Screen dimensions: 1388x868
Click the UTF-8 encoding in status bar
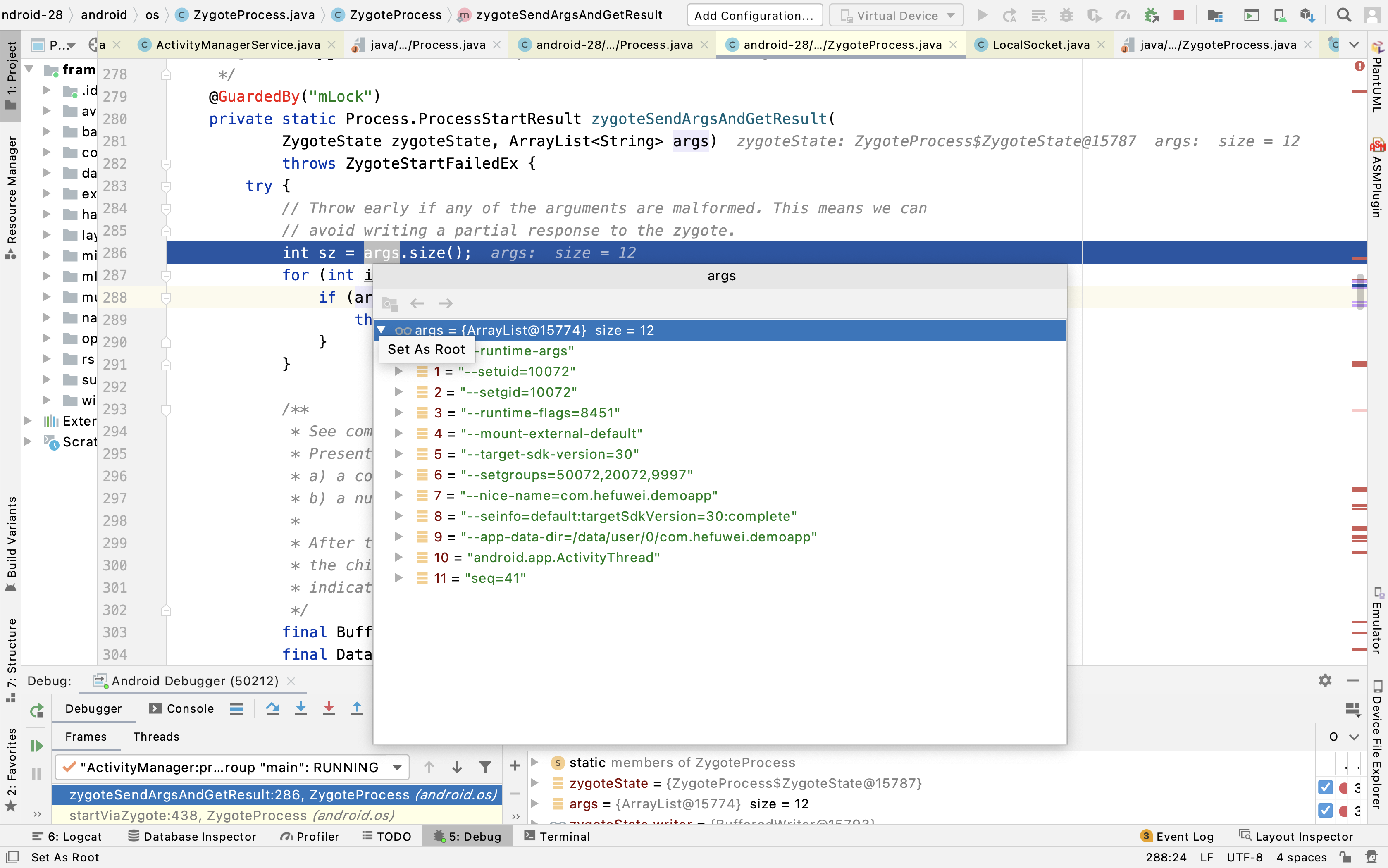tap(1245, 857)
